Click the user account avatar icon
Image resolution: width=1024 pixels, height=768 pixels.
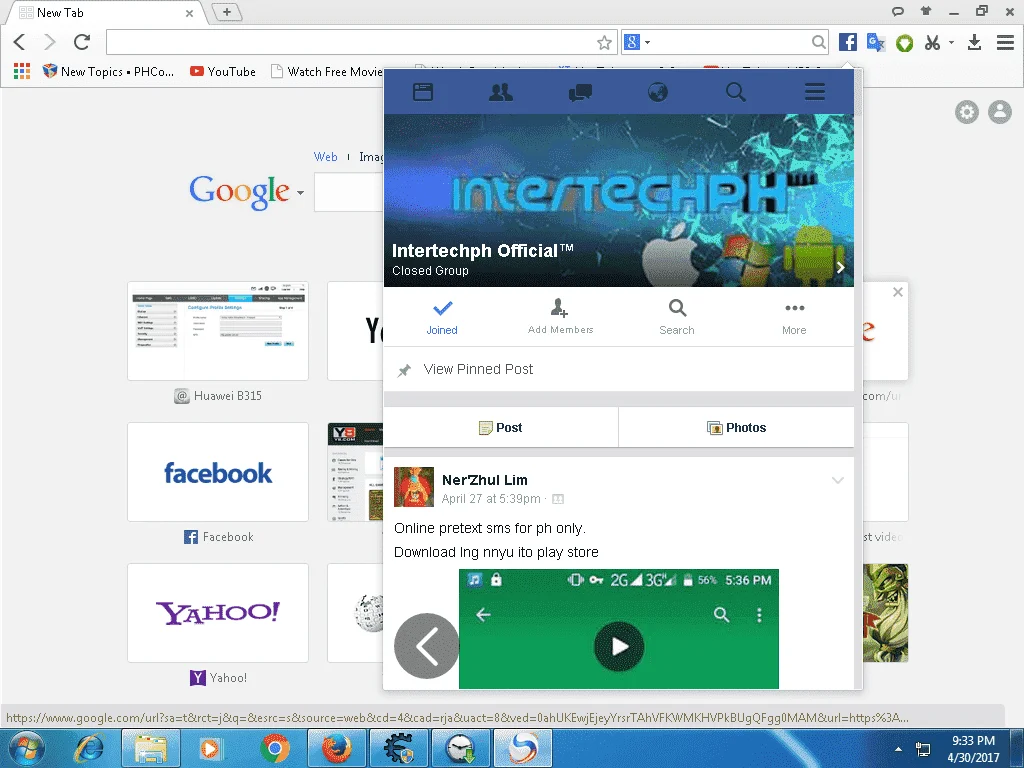(x=1000, y=112)
